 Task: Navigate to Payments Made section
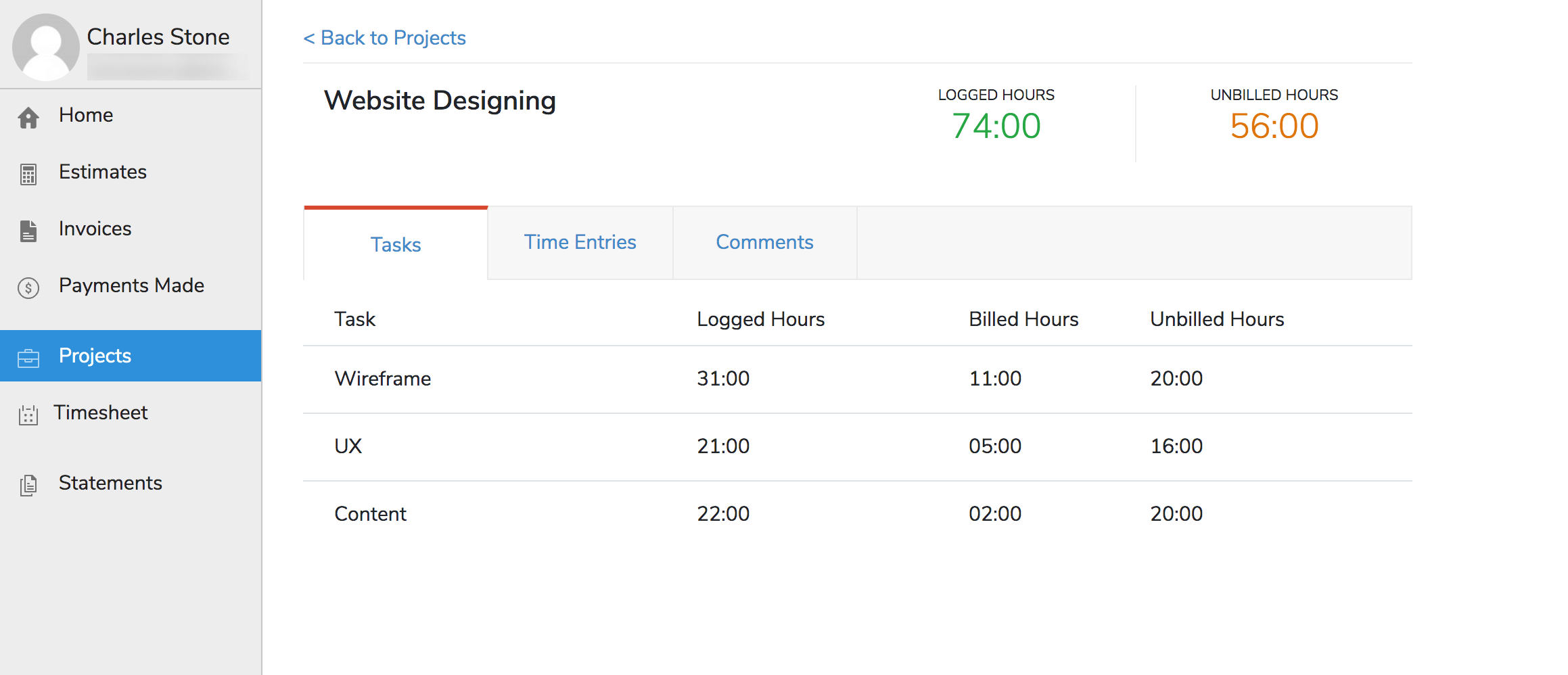pyautogui.click(x=131, y=285)
